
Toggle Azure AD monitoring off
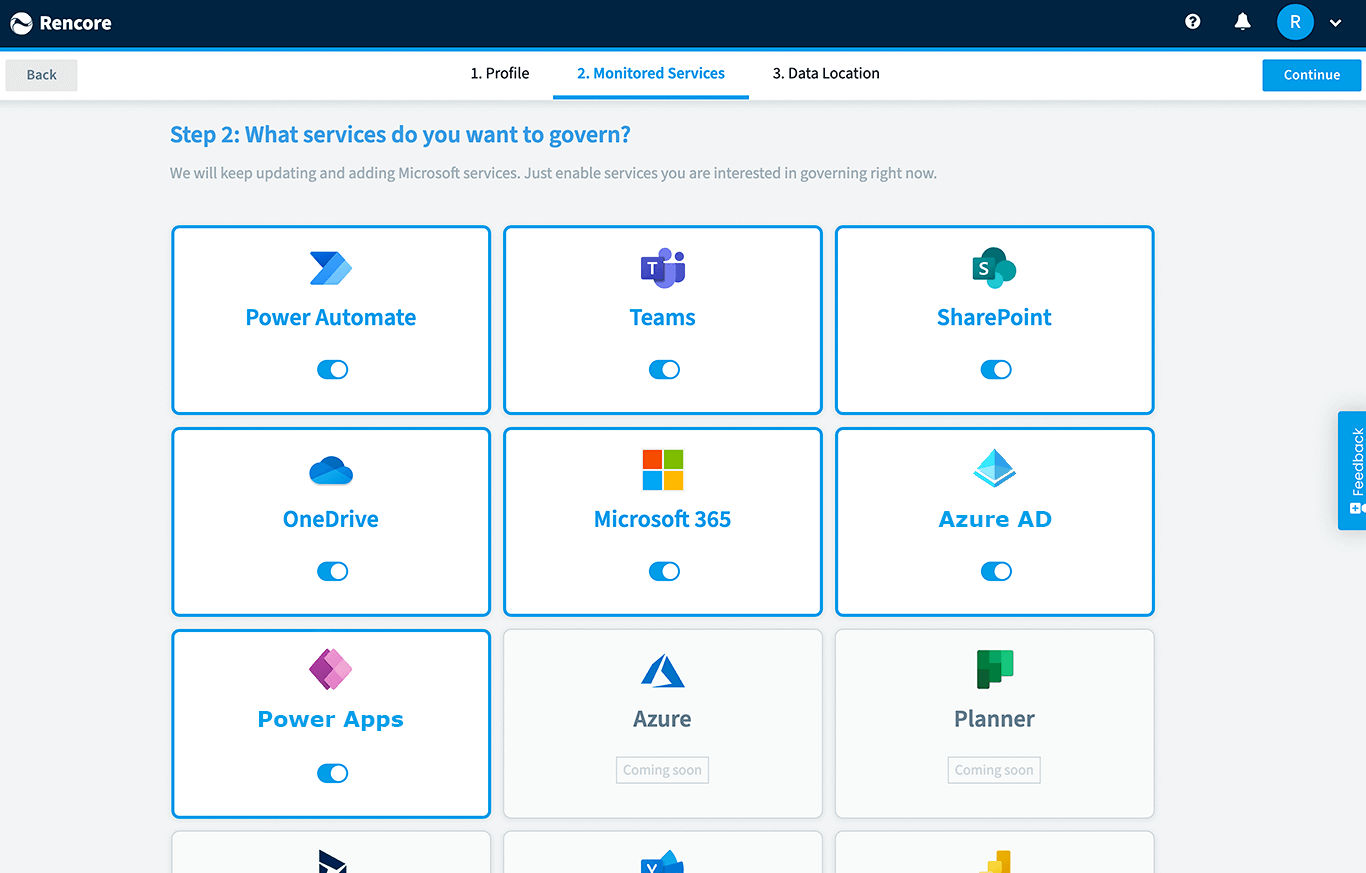coord(996,571)
